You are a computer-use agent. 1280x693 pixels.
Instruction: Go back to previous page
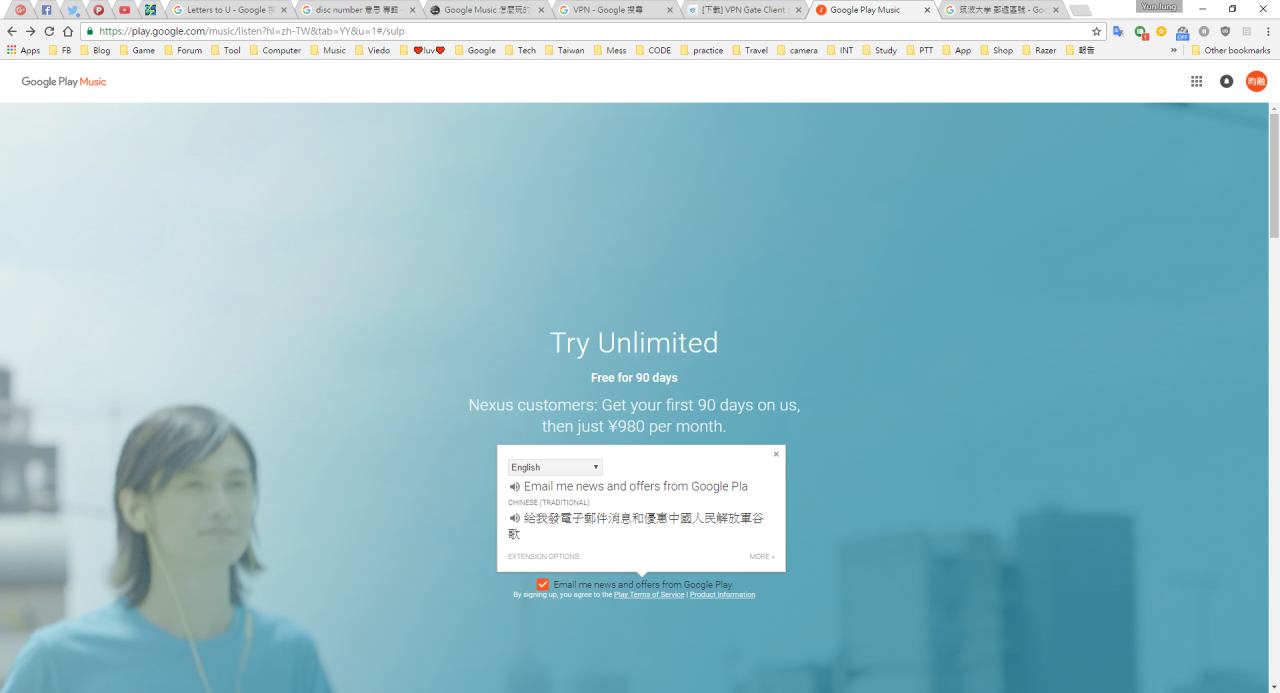(x=13, y=31)
